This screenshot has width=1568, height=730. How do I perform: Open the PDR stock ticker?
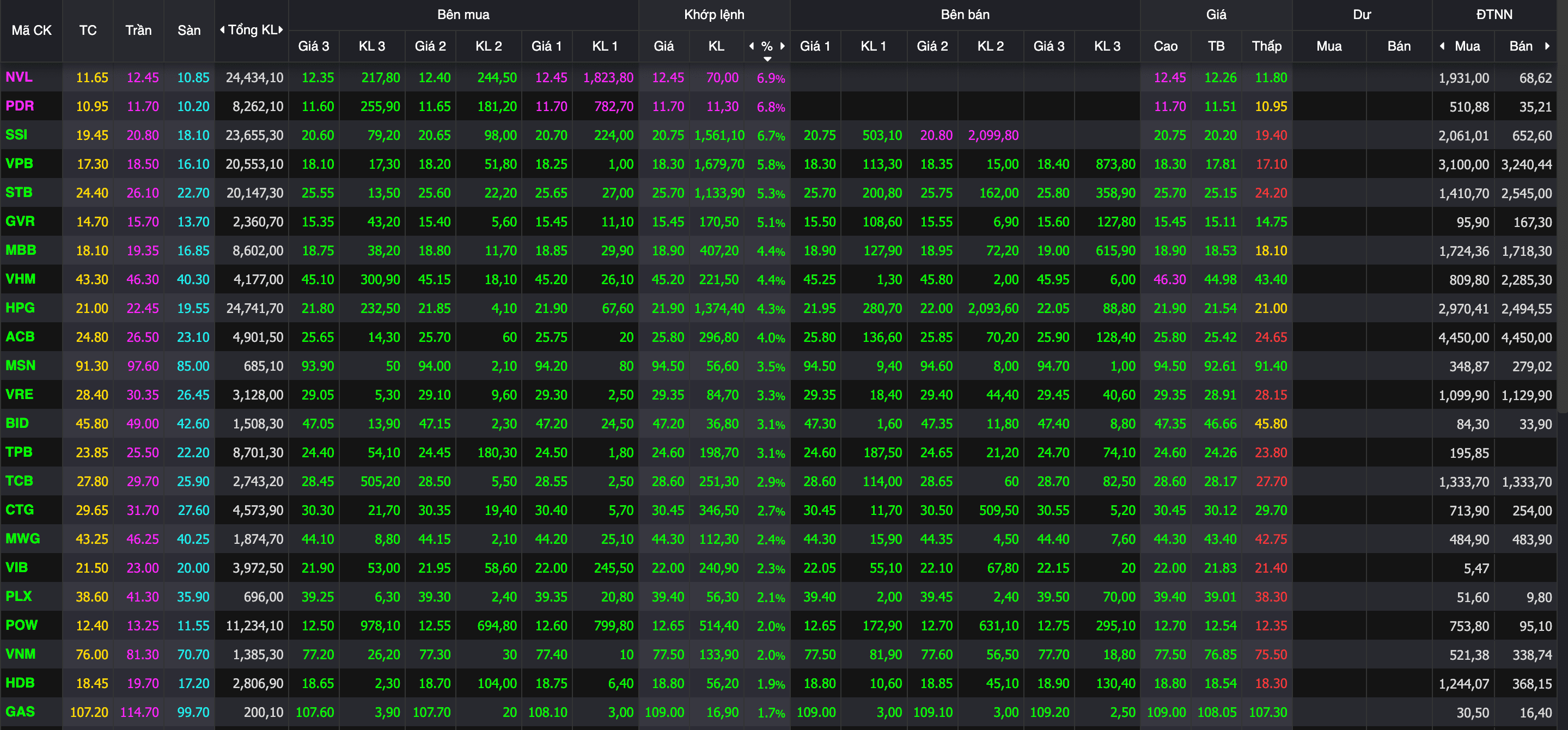20,106
